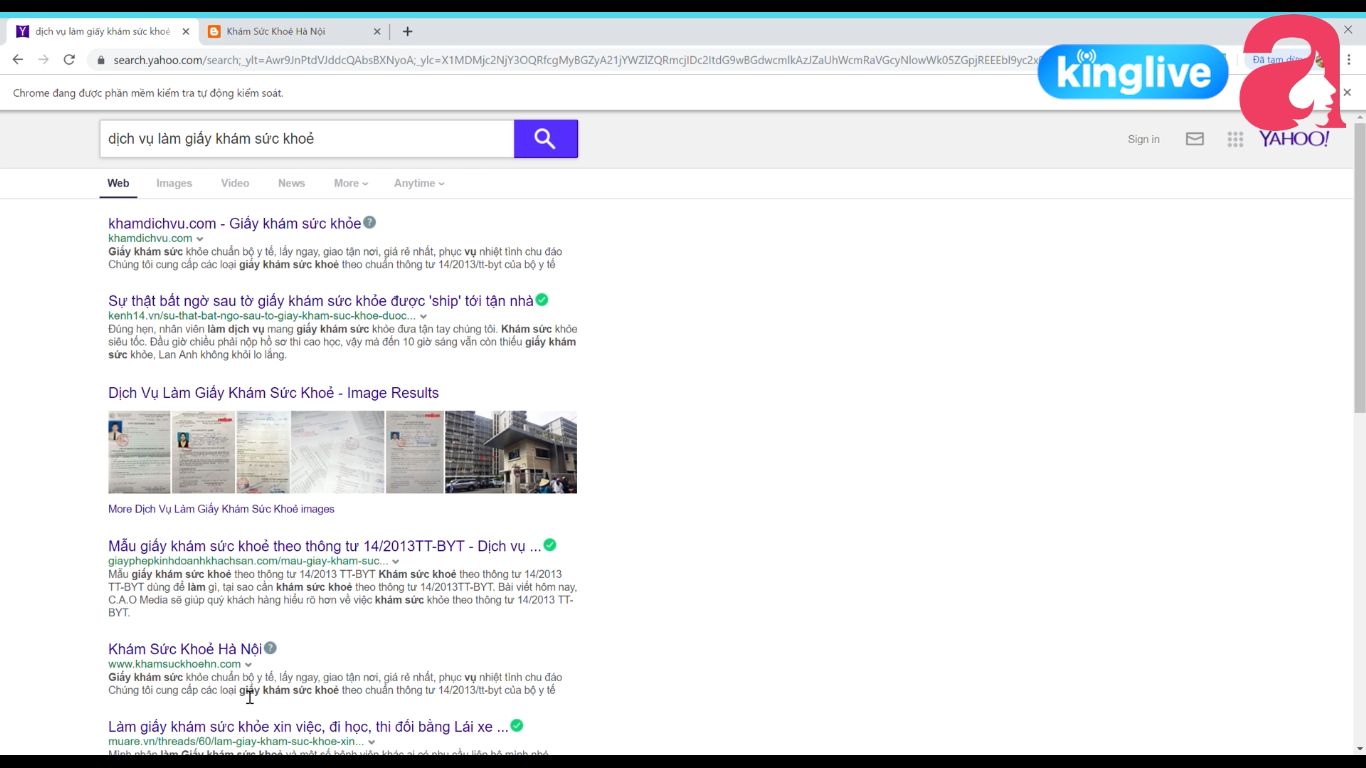This screenshot has width=1366, height=768.
Task: Click the purple search magnifier button
Action: pyautogui.click(x=545, y=139)
